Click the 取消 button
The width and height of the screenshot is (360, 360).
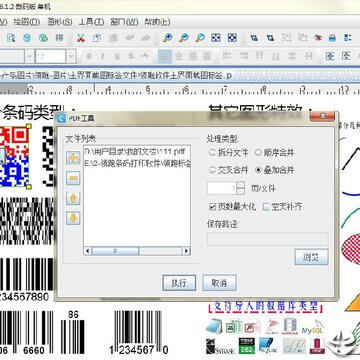point(219,283)
